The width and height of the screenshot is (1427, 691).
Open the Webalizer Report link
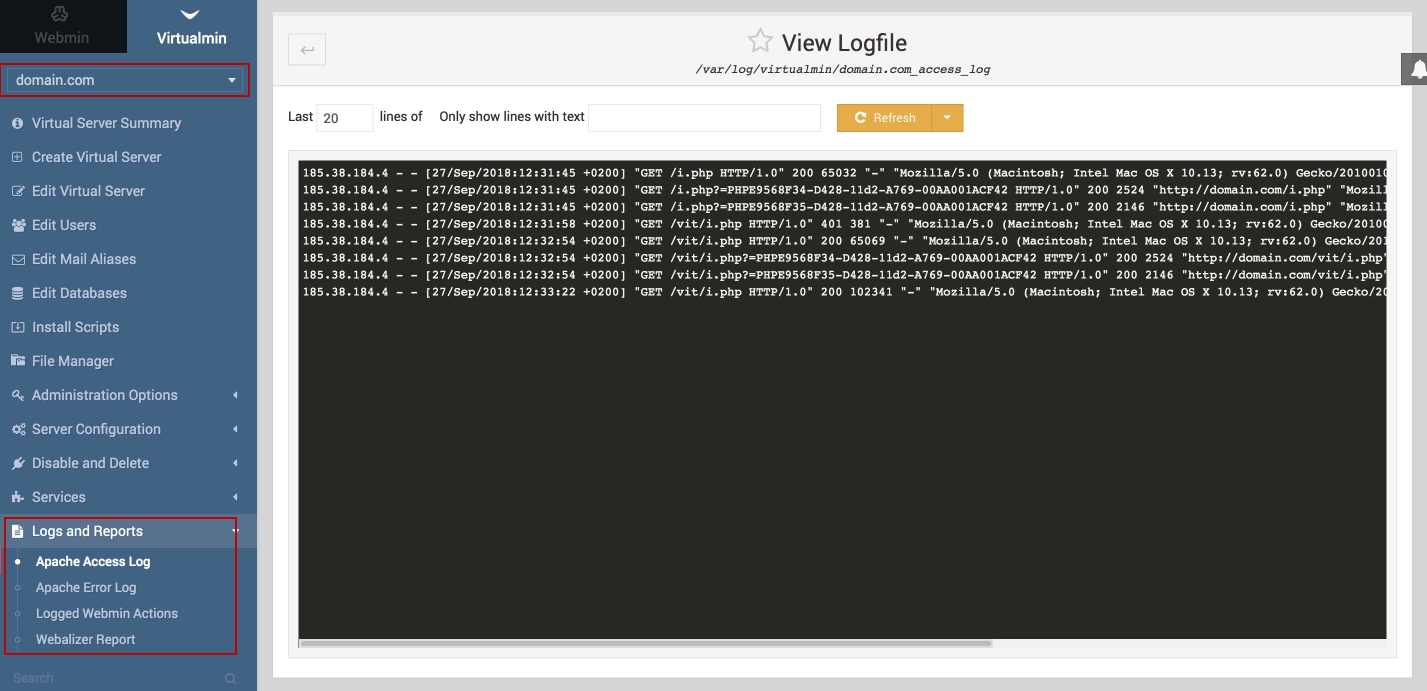86,640
